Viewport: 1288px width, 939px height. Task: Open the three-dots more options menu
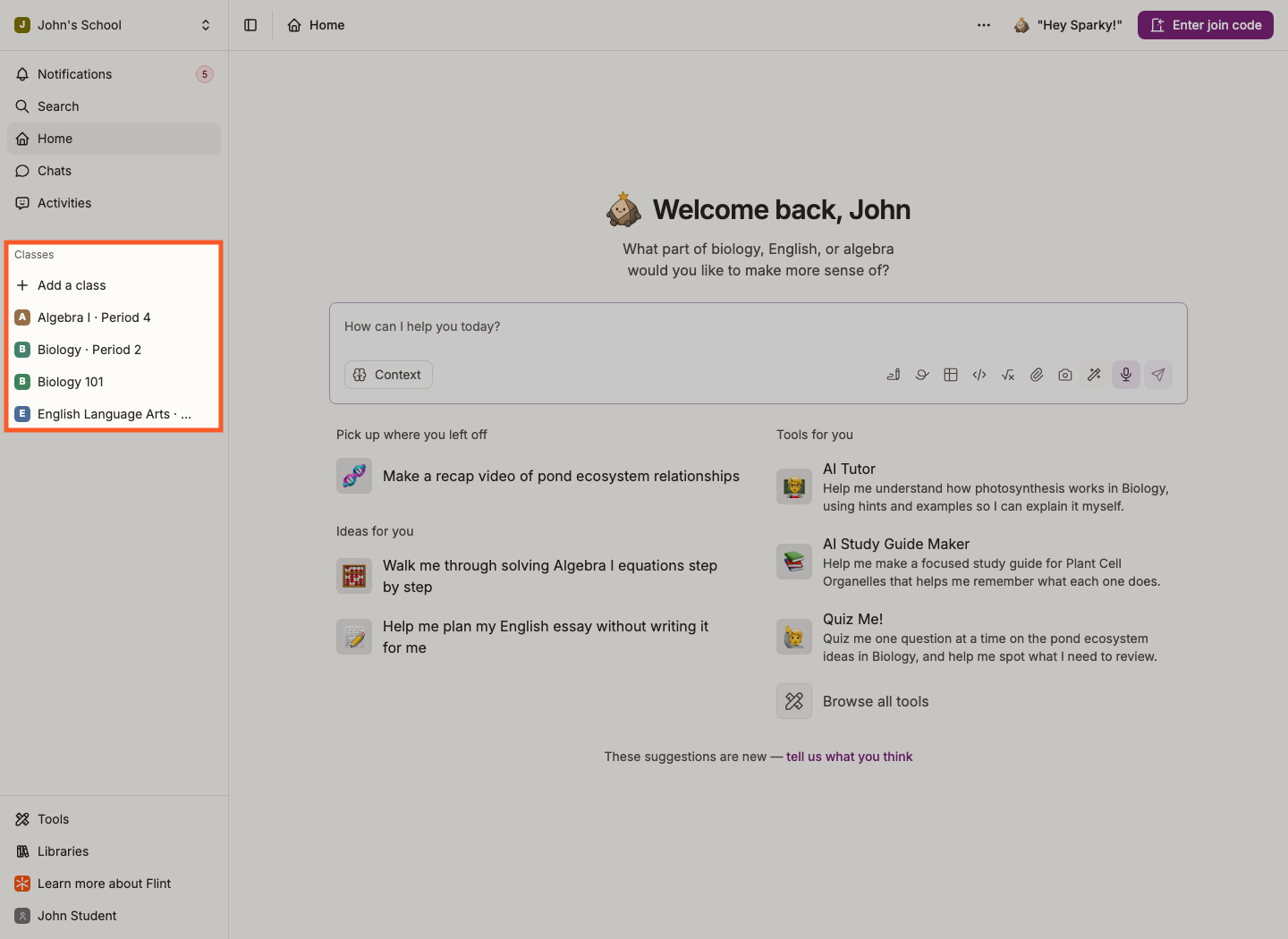984,25
